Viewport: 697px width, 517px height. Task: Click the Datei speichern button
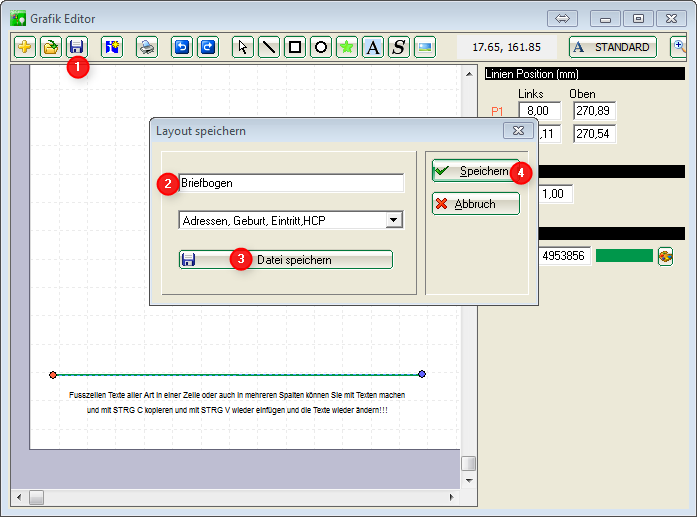[286, 259]
